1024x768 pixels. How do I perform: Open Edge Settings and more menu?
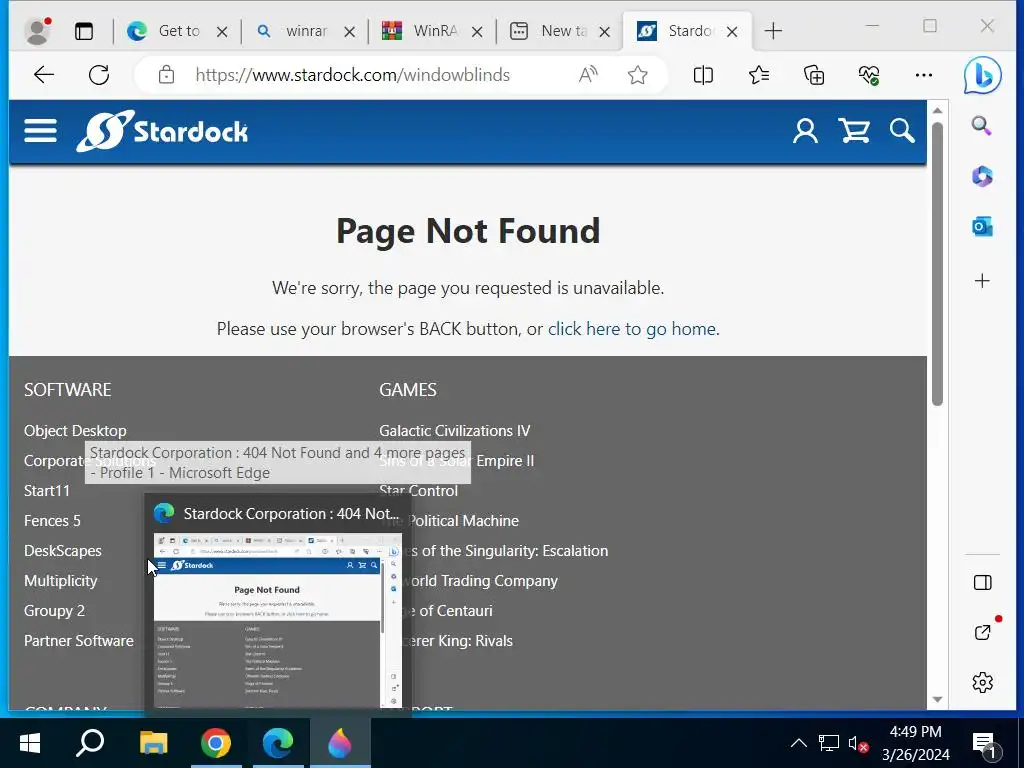(923, 75)
